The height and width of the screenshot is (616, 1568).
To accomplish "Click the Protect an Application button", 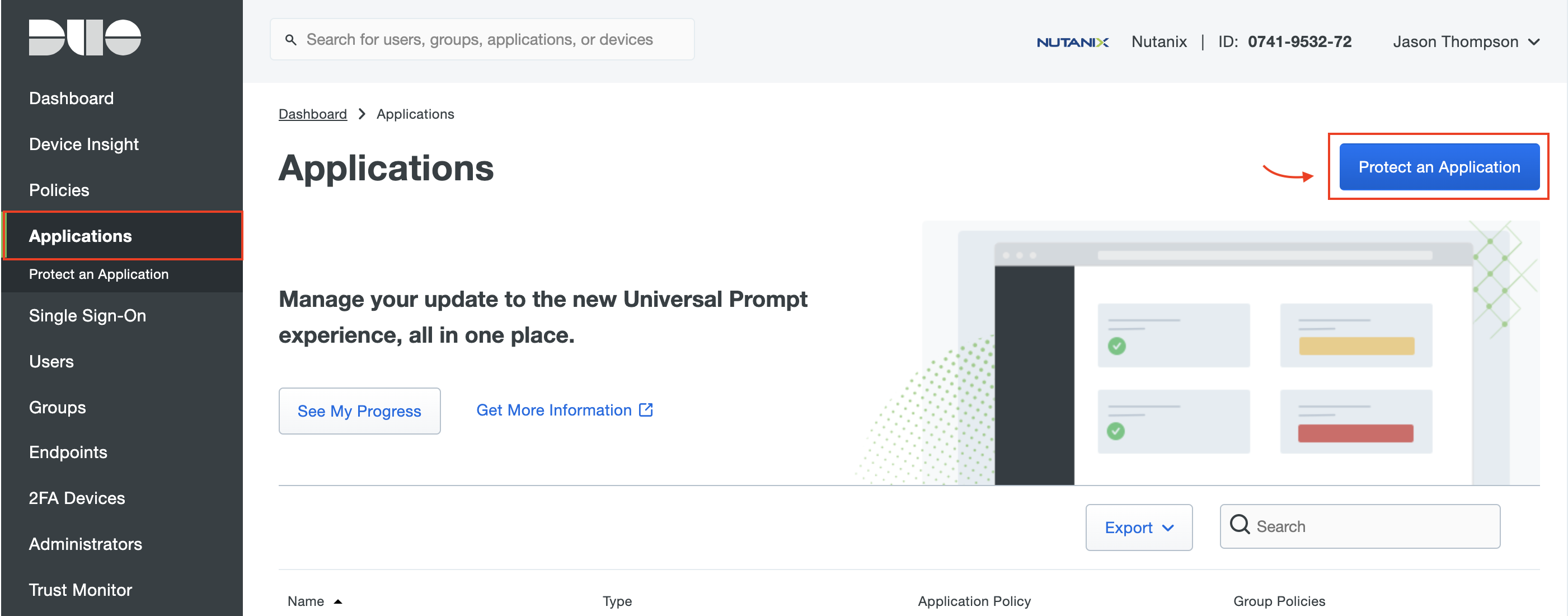I will pyautogui.click(x=1439, y=166).
